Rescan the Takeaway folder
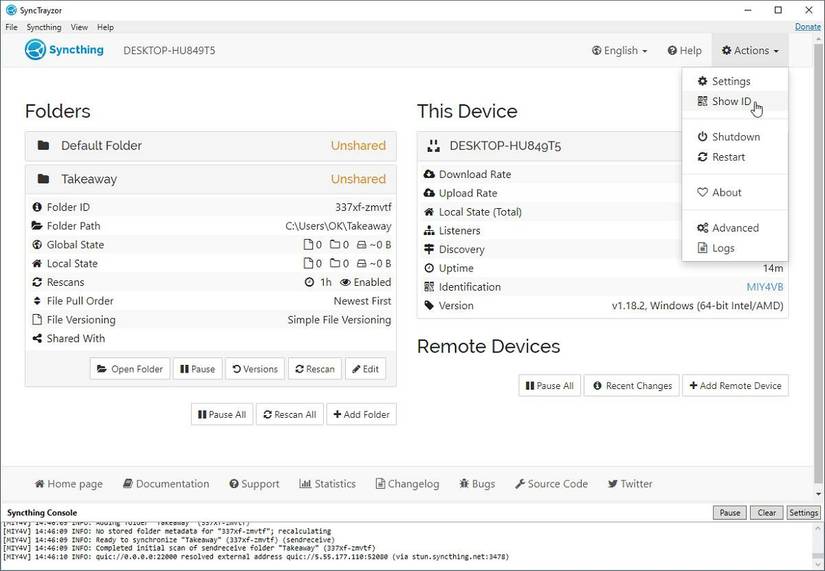 tap(315, 369)
